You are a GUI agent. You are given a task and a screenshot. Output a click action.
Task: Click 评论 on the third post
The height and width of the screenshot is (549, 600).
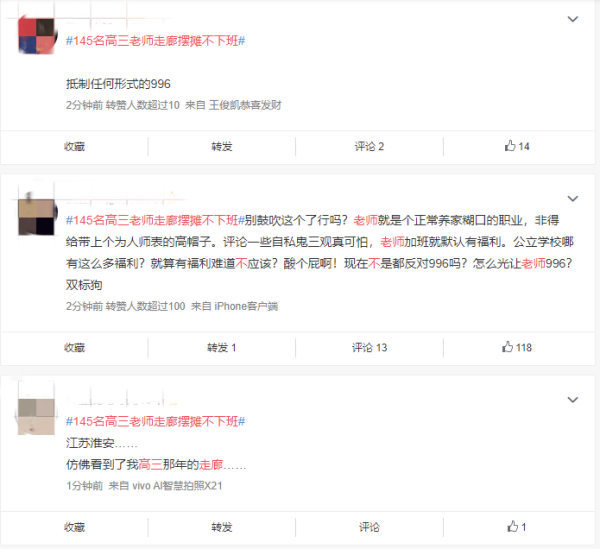click(x=369, y=527)
